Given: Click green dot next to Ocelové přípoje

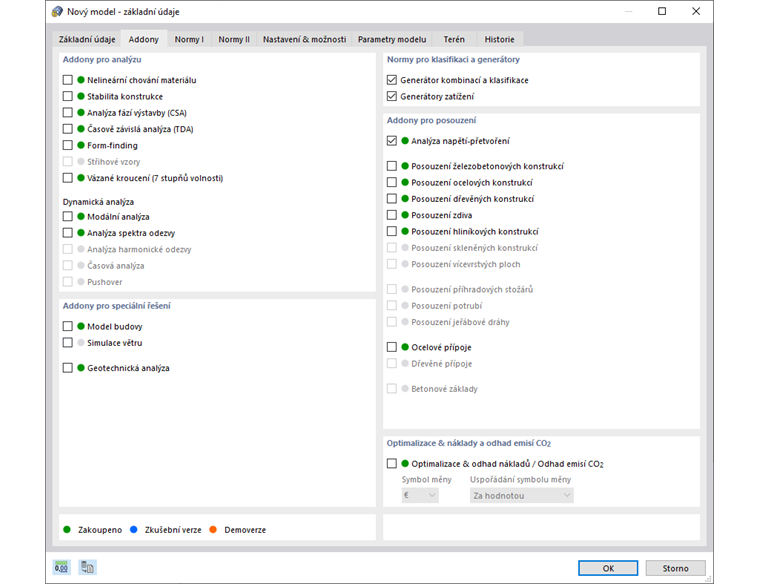Looking at the screenshot, I should [x=405, y=347].
